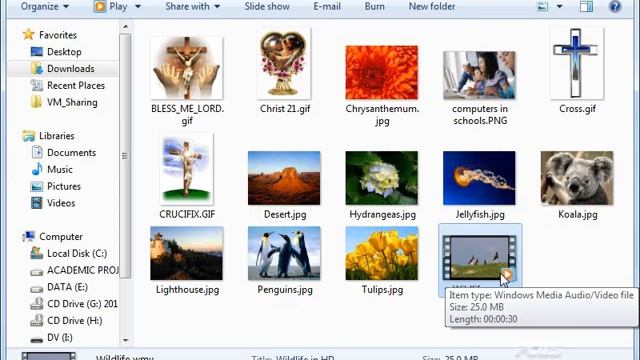Click the Play button in toolbar

[x=111, y=7]
